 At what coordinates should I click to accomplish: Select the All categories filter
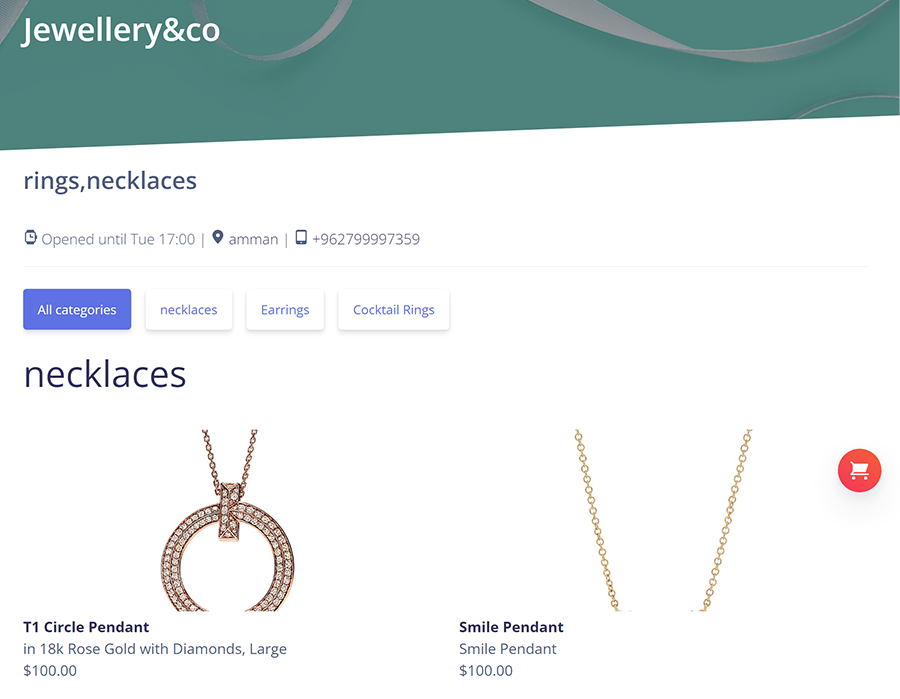click(x=77, y=310)
